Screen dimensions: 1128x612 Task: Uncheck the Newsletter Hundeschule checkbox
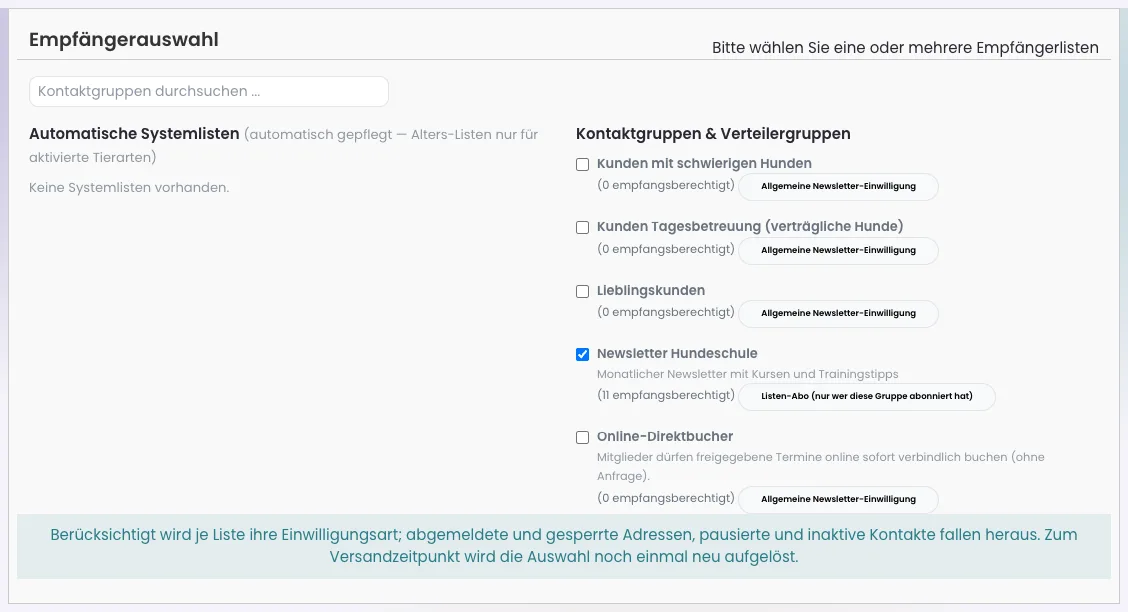583,355
